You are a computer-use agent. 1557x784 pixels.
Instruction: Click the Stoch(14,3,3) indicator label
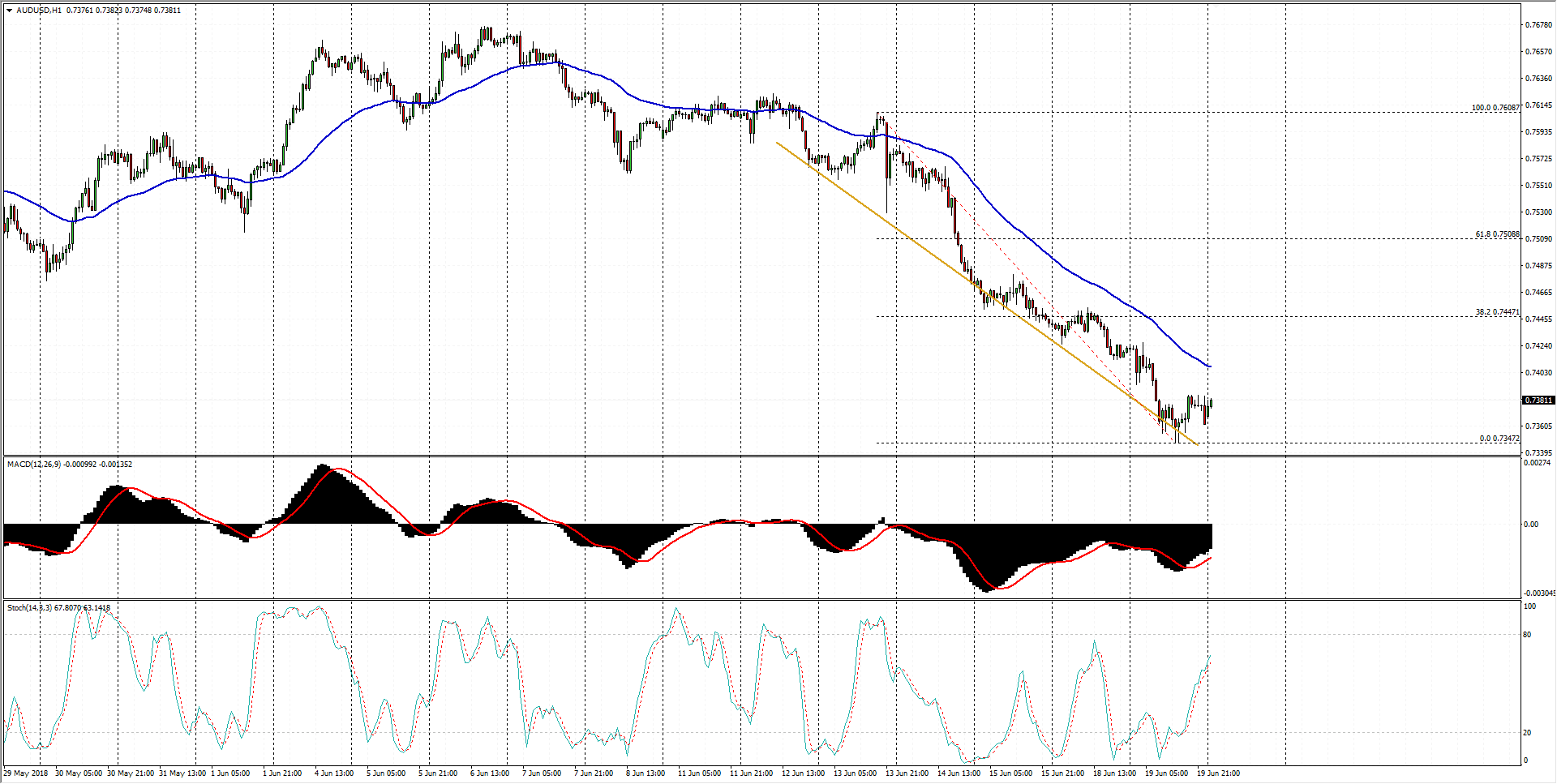[x=30, y=608]
